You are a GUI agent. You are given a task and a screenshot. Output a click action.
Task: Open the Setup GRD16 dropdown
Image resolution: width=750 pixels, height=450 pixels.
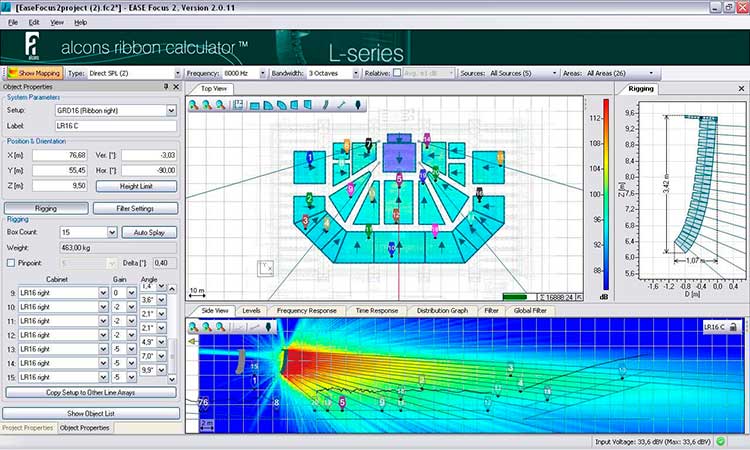click(171, 110)
